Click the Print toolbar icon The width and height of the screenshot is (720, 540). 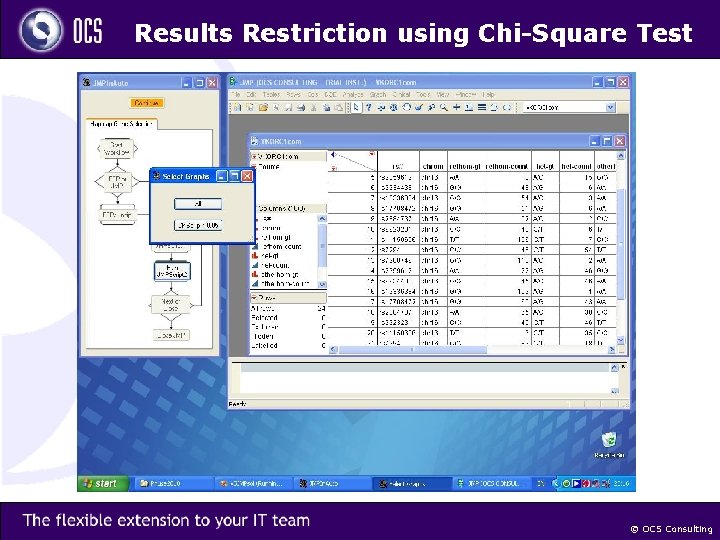pyautogui.click(x=301, y=107)
